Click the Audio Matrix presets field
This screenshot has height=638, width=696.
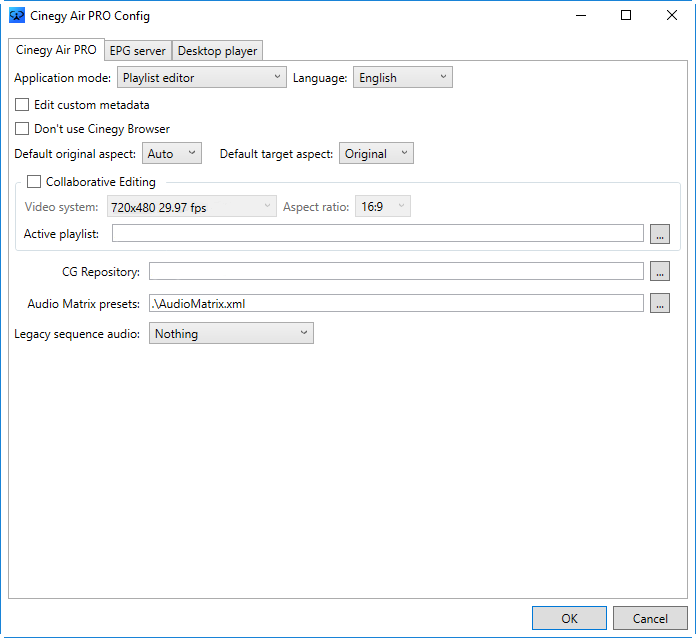pos(396,303)
